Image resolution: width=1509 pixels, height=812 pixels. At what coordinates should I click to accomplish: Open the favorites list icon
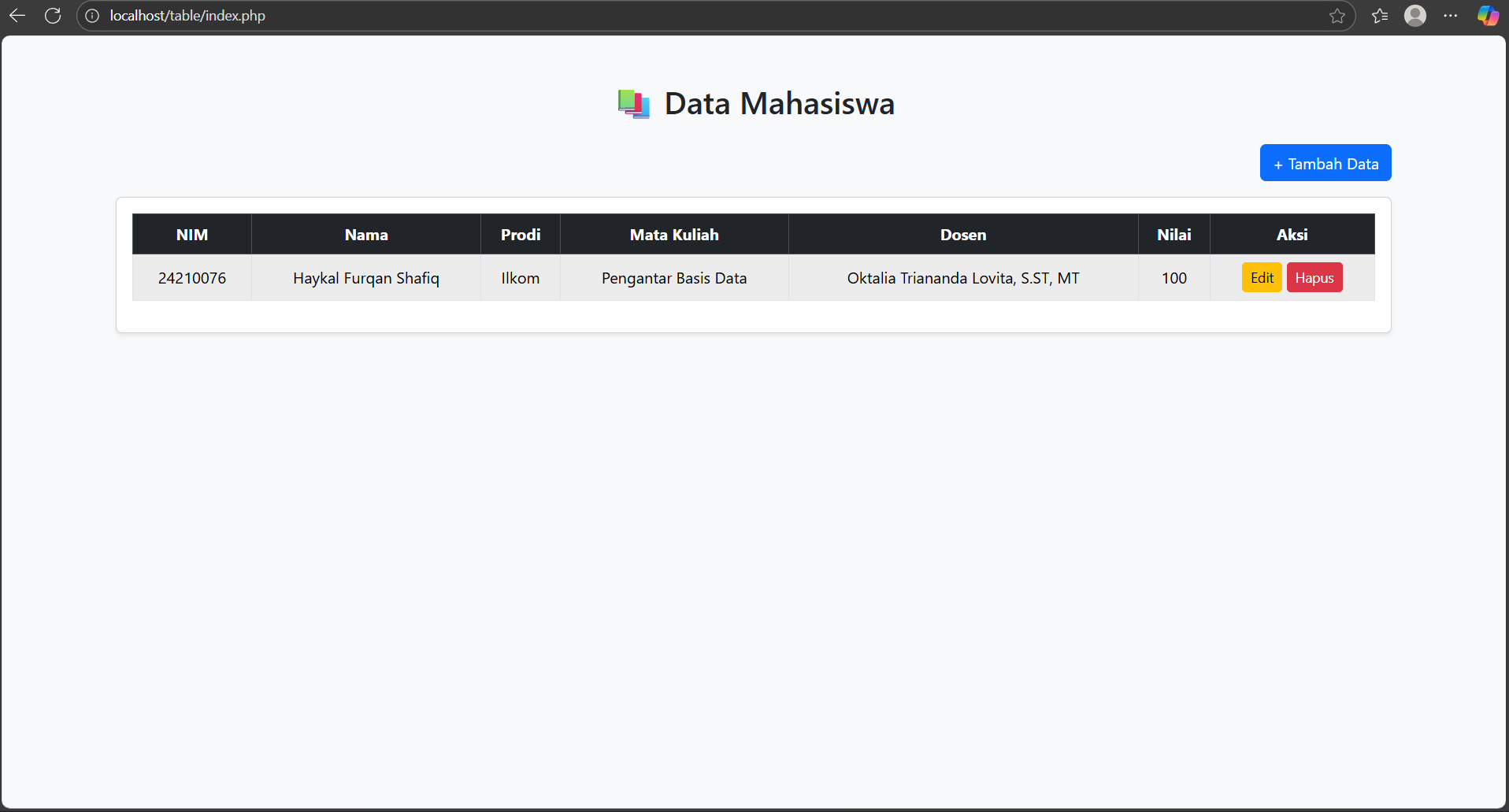tap(1380, 16)
